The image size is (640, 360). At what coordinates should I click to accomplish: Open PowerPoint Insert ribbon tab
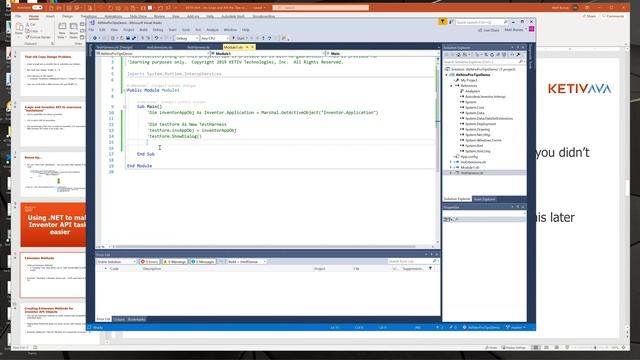coord(50,16)
